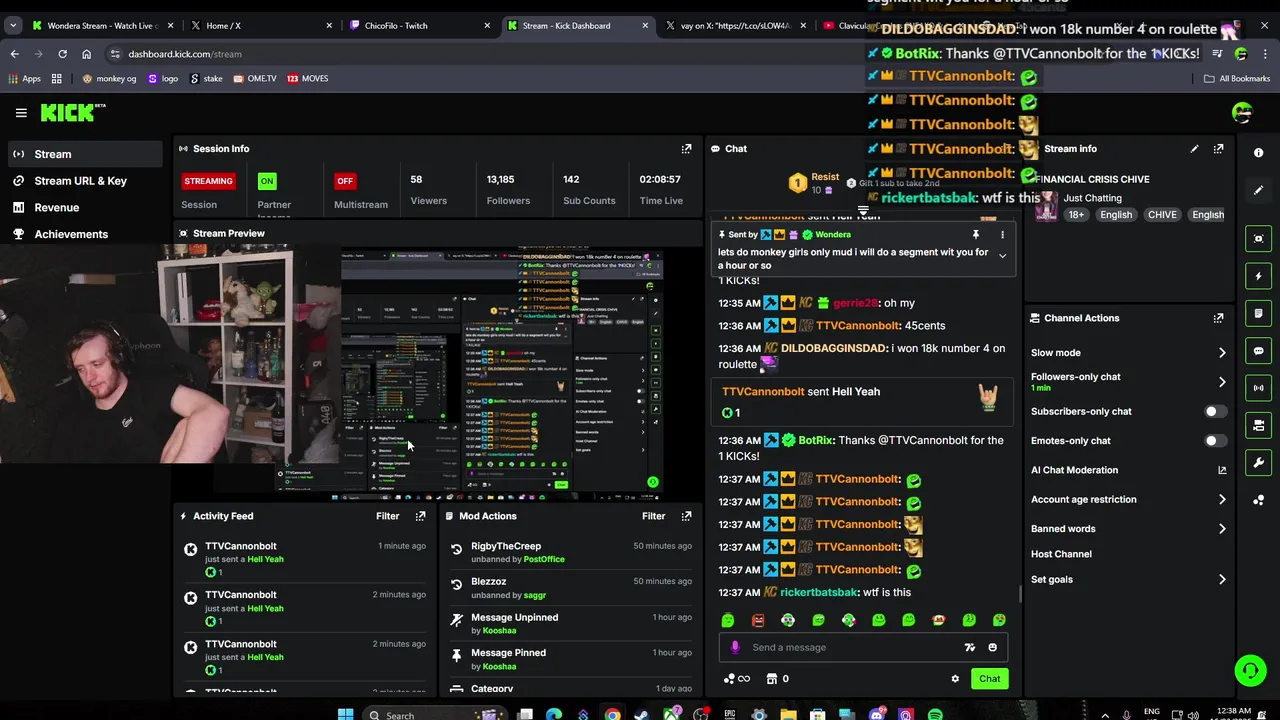Click the OME.TV bookmark
The height and width of the screenshot is (720, 1280).
coord(255,78)
